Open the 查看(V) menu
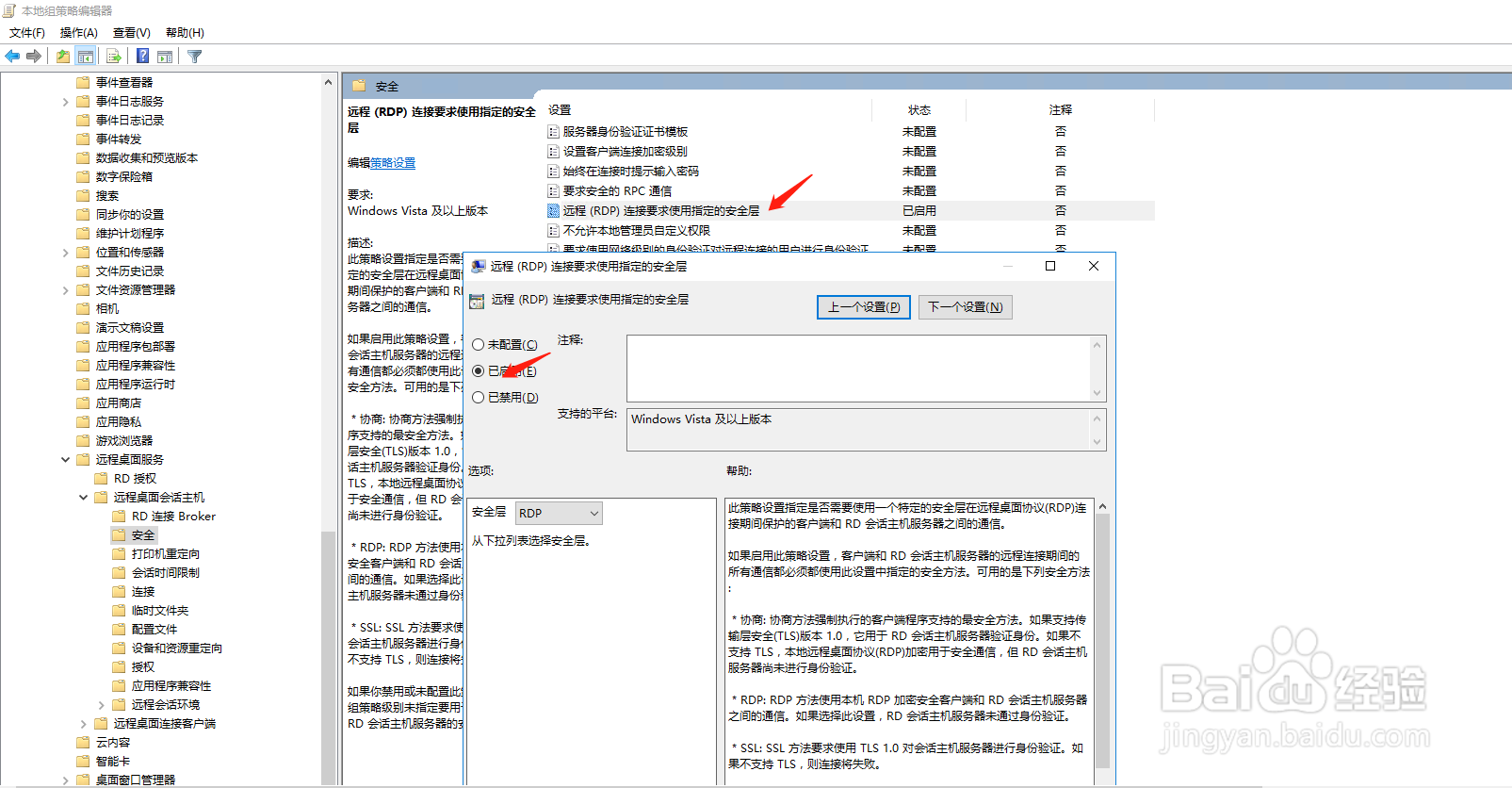The image size is (1512, 788). tap(132, 33)
